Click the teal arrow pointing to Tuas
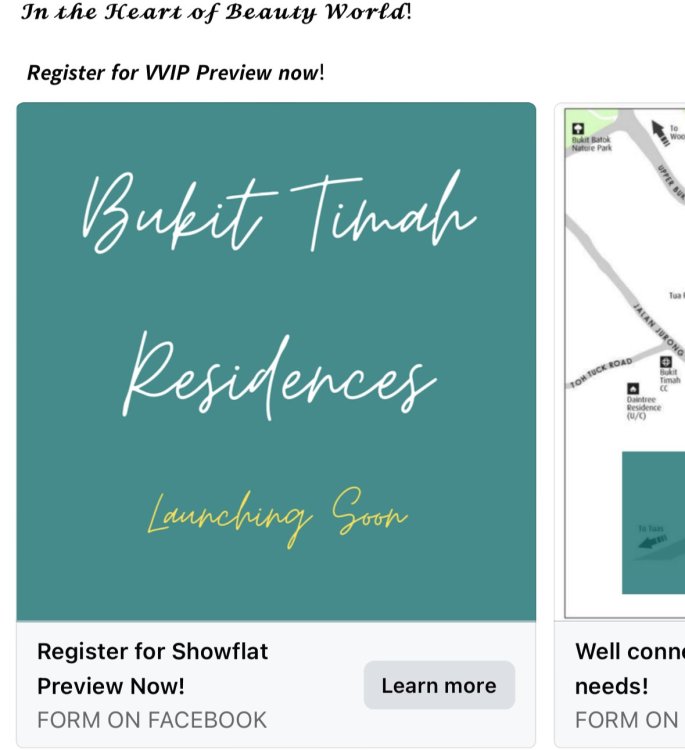 click(x=652, y=542)
